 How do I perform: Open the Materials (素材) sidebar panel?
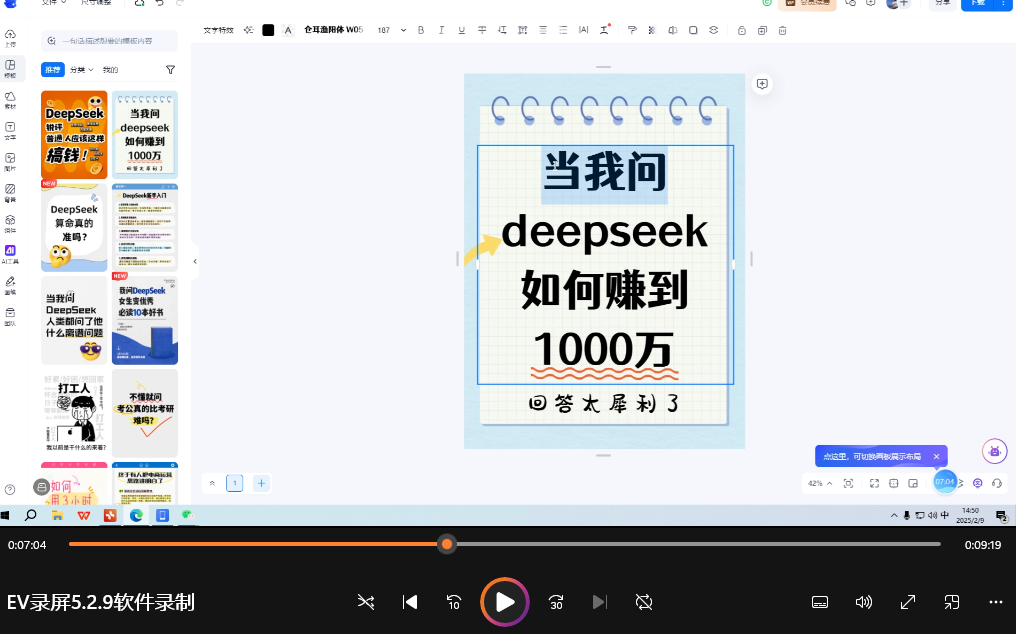(10, 99)
